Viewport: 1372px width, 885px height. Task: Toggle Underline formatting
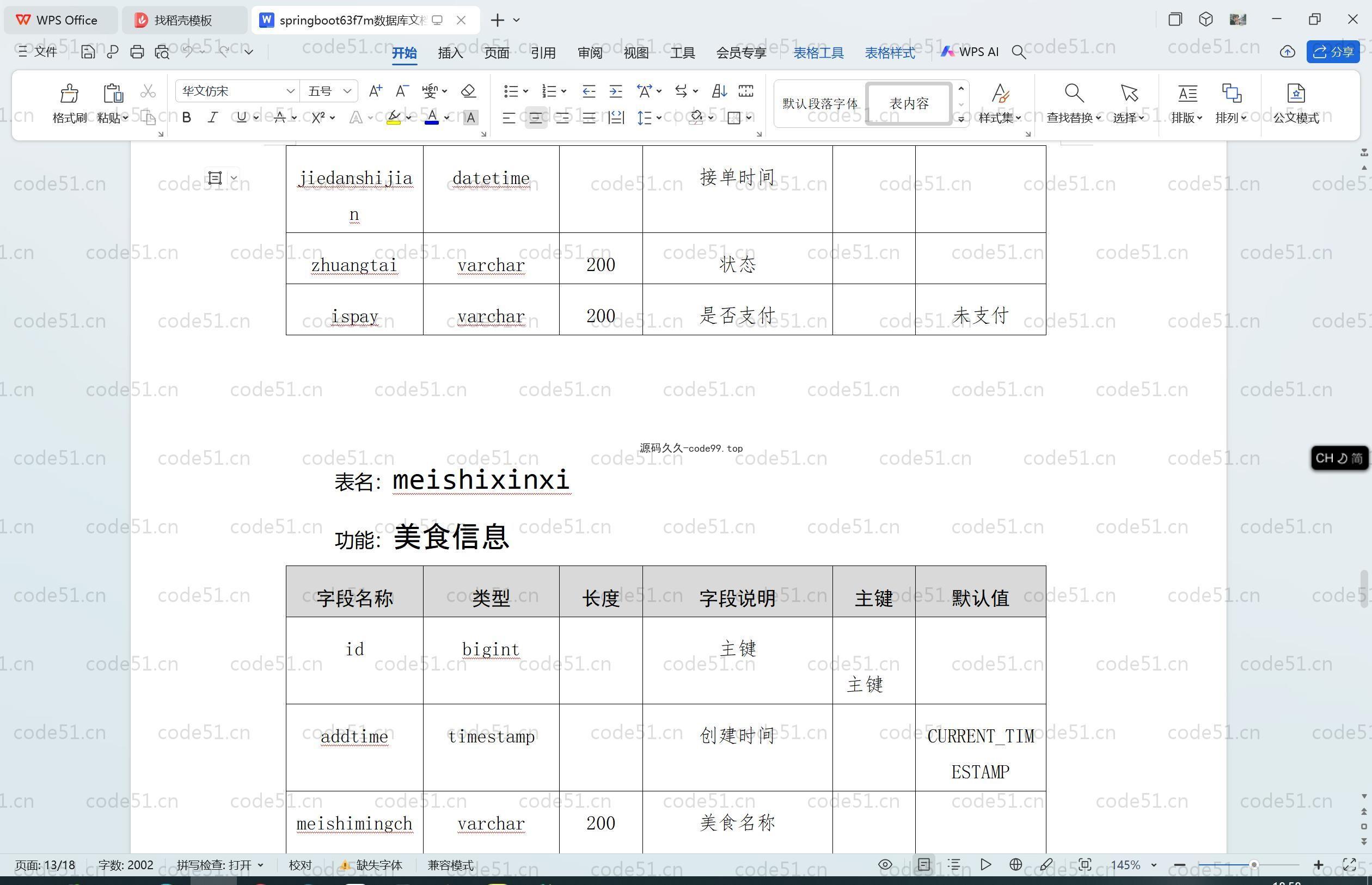(241, 117)
